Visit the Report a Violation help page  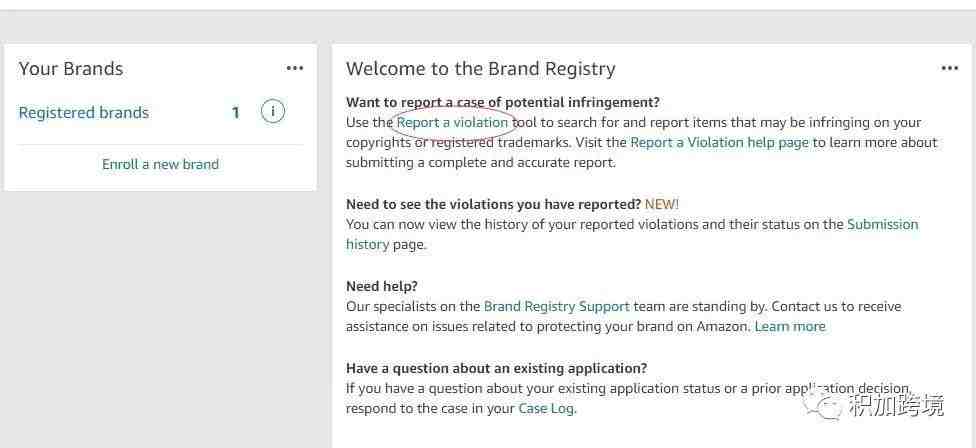[x=720, y=142]
